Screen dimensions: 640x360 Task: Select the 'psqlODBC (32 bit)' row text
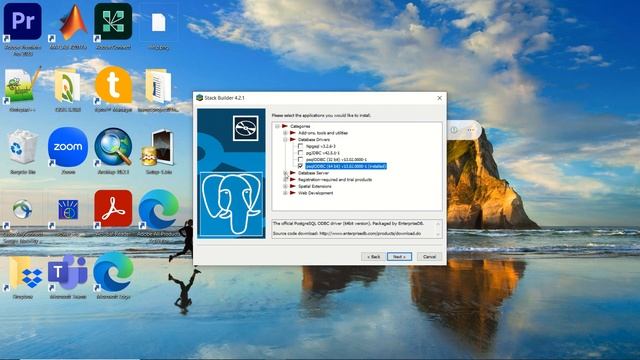point(336,159)
